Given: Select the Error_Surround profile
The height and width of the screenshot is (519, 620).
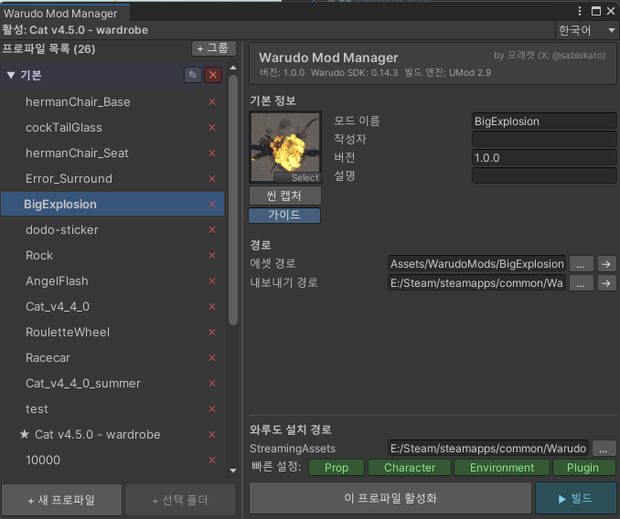Looking at the screenshot, I should [x=113, y=179].
